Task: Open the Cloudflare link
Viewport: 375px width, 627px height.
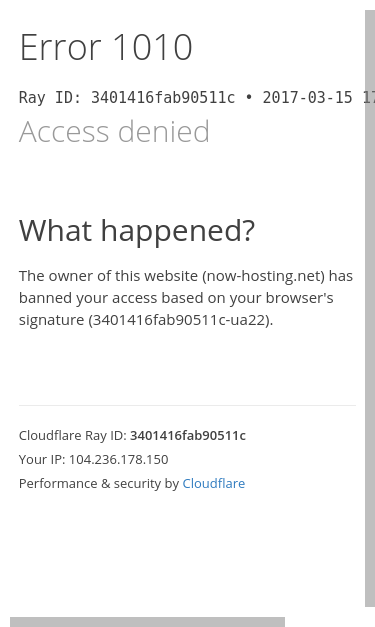Action: click(x=213, y=483)
